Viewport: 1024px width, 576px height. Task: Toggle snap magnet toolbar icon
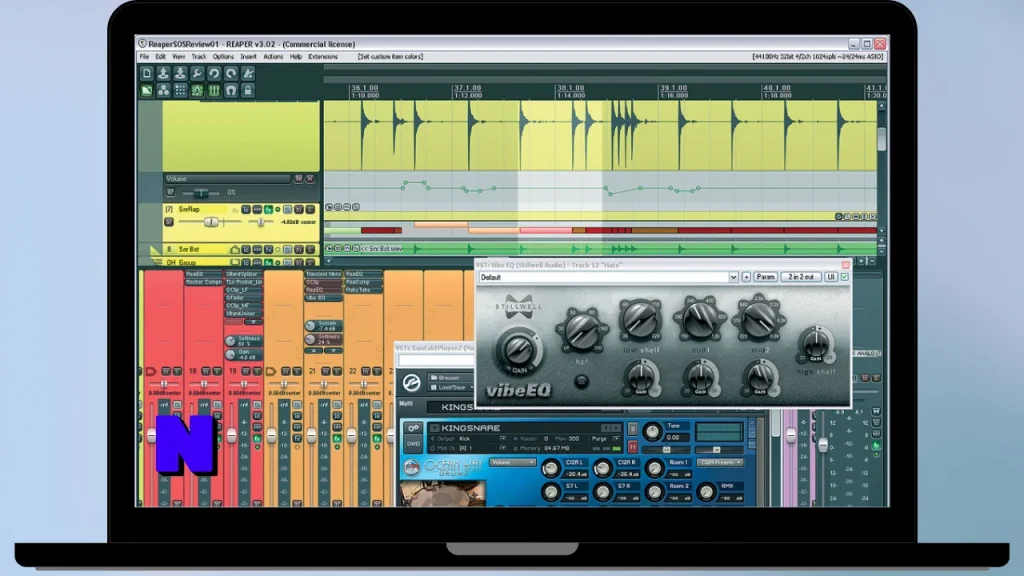point(231,91)
